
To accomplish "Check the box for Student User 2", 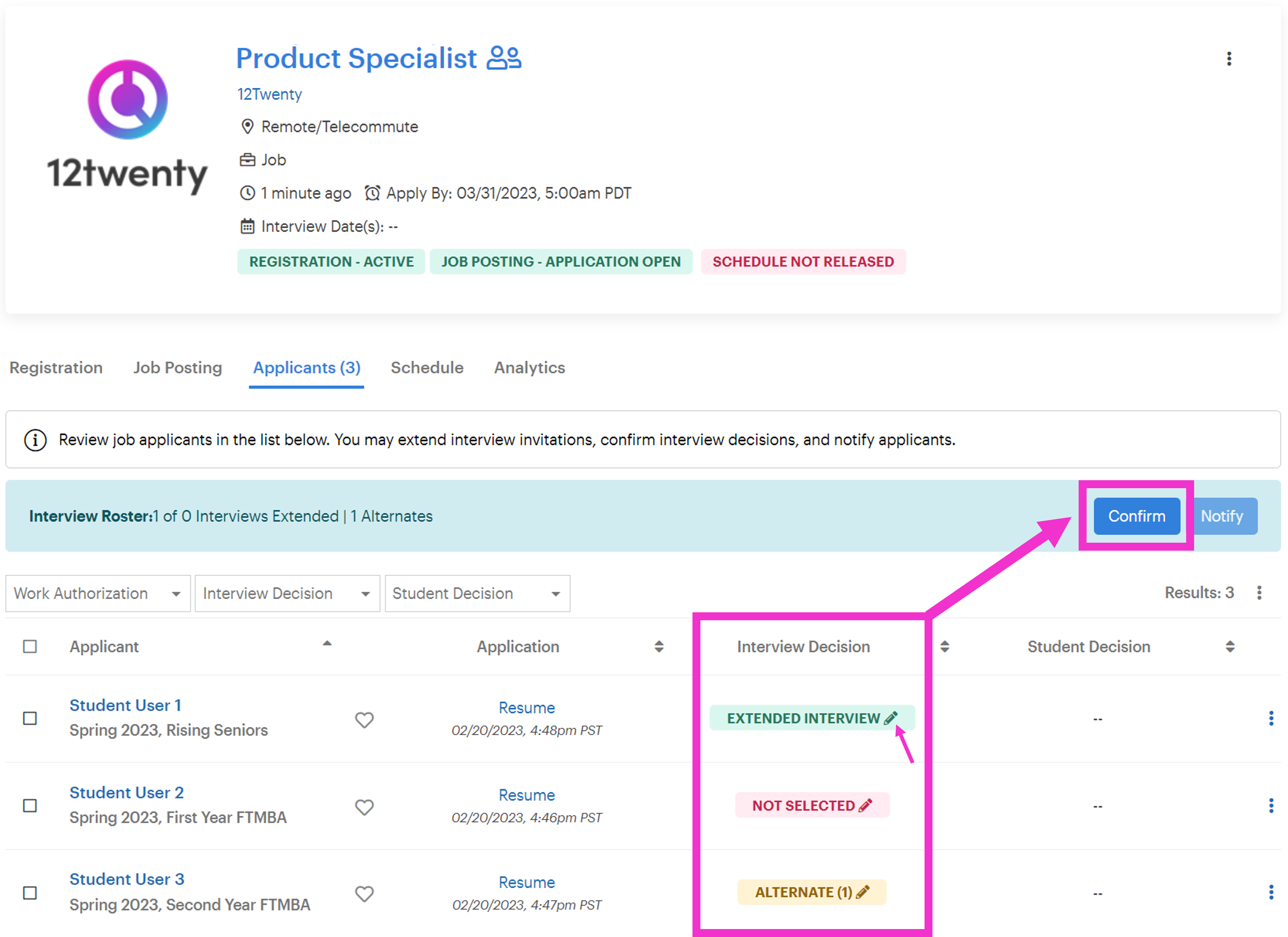I will click(x=30, y=806).
